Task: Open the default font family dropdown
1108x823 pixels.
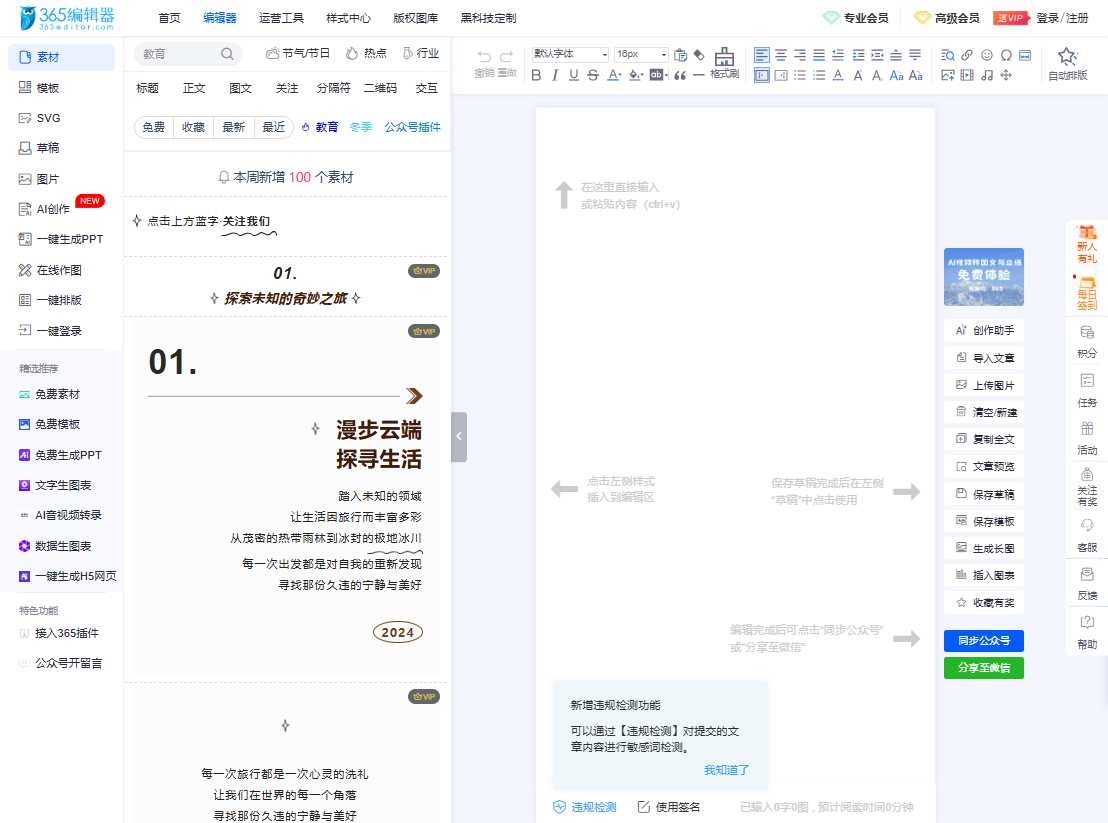Action: (570, 55)
